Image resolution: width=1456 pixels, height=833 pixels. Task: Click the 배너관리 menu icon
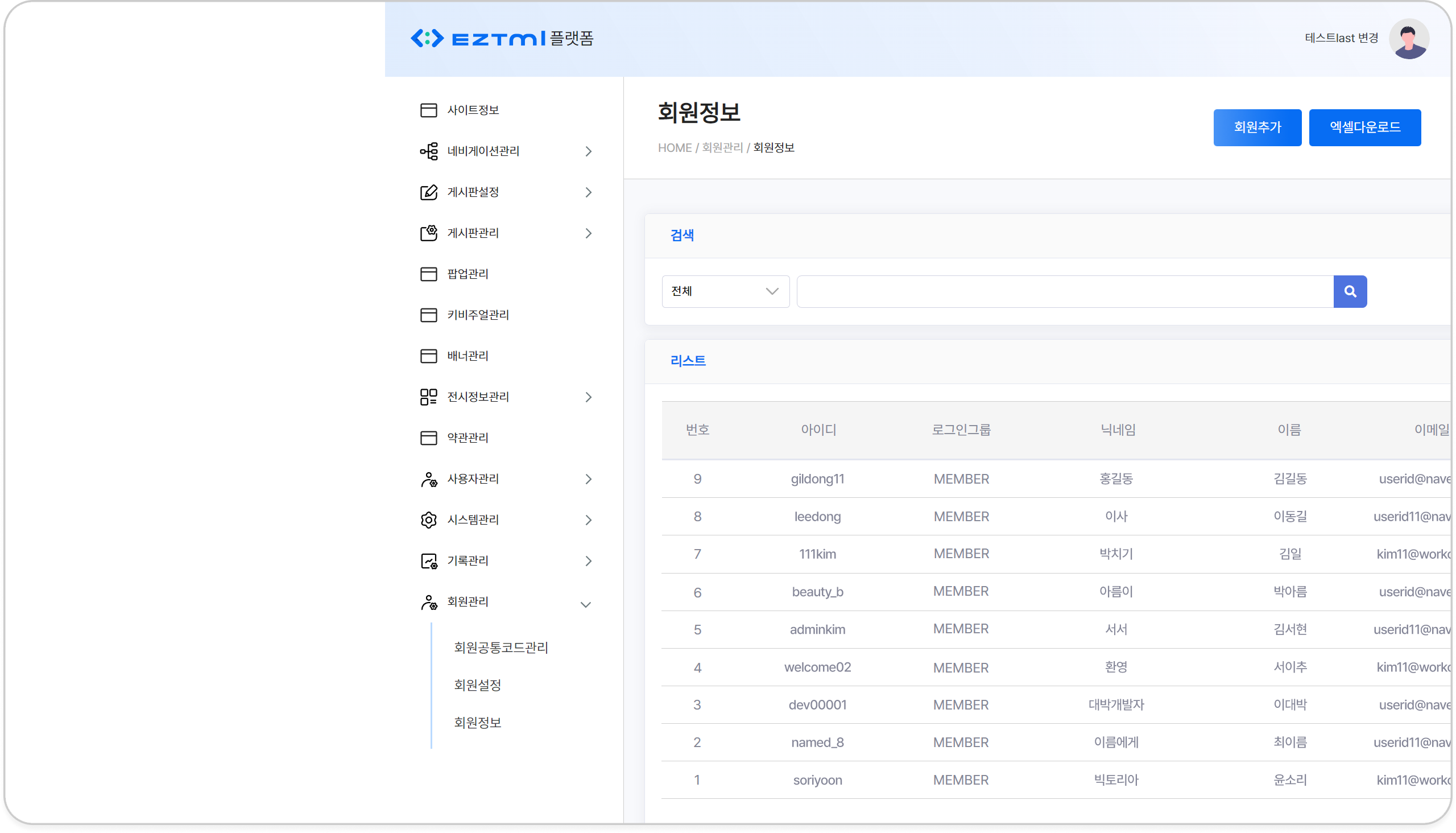click(428, 356)
